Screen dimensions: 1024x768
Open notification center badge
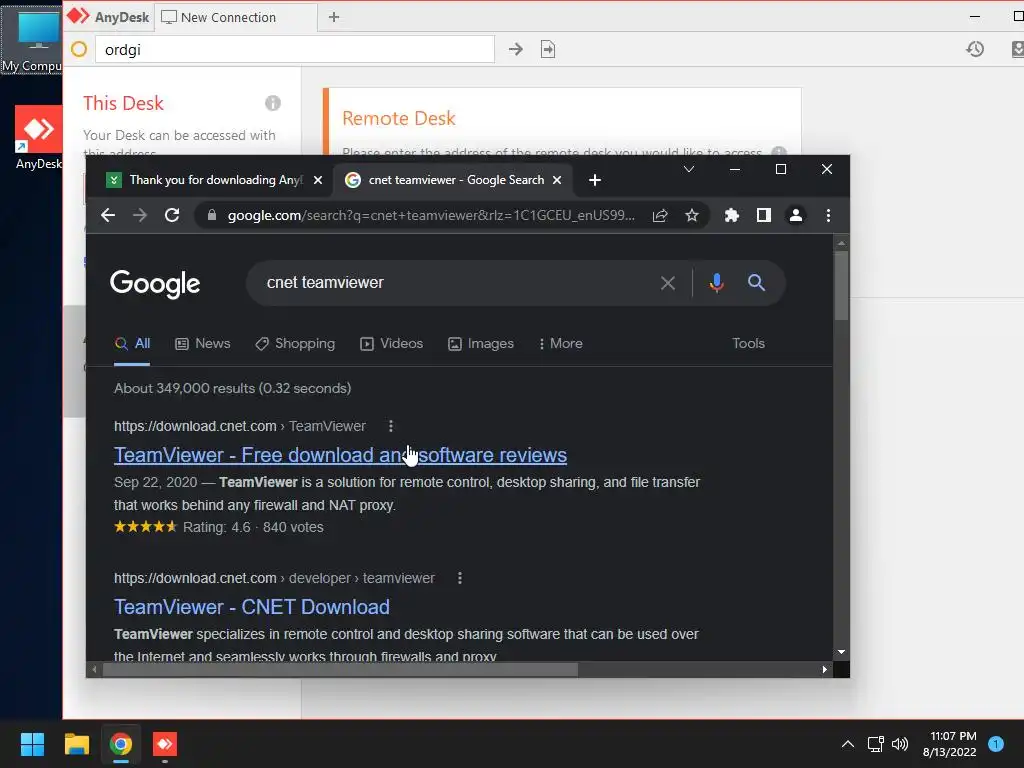pos(996,744)
